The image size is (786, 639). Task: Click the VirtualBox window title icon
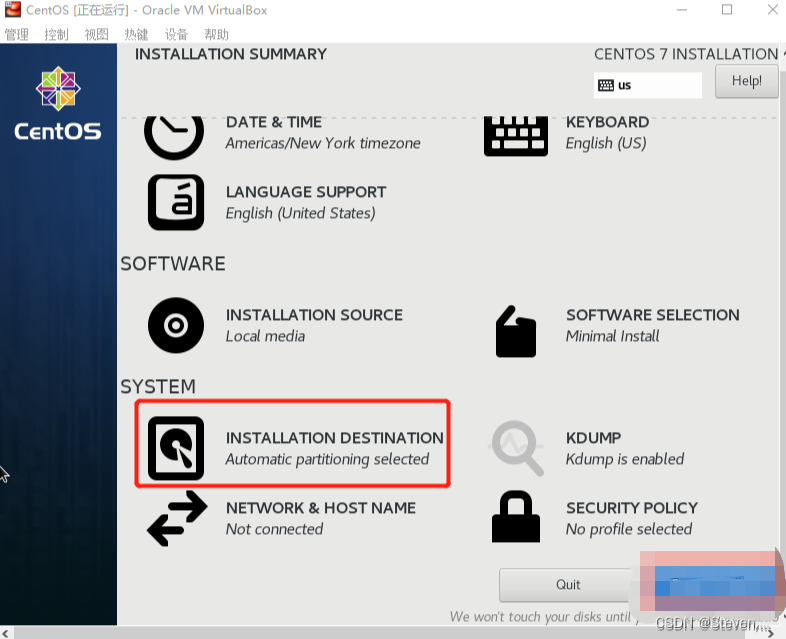13,10
